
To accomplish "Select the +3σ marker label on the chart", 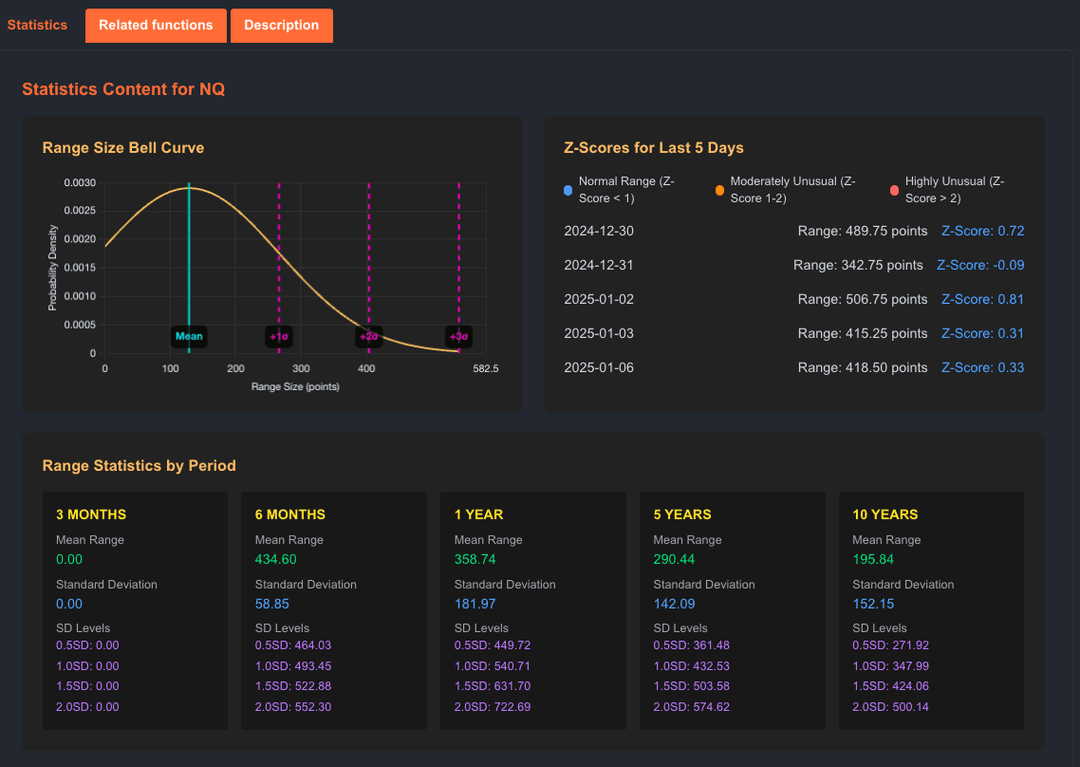I will pyautogui.click(x=458, y=337).
